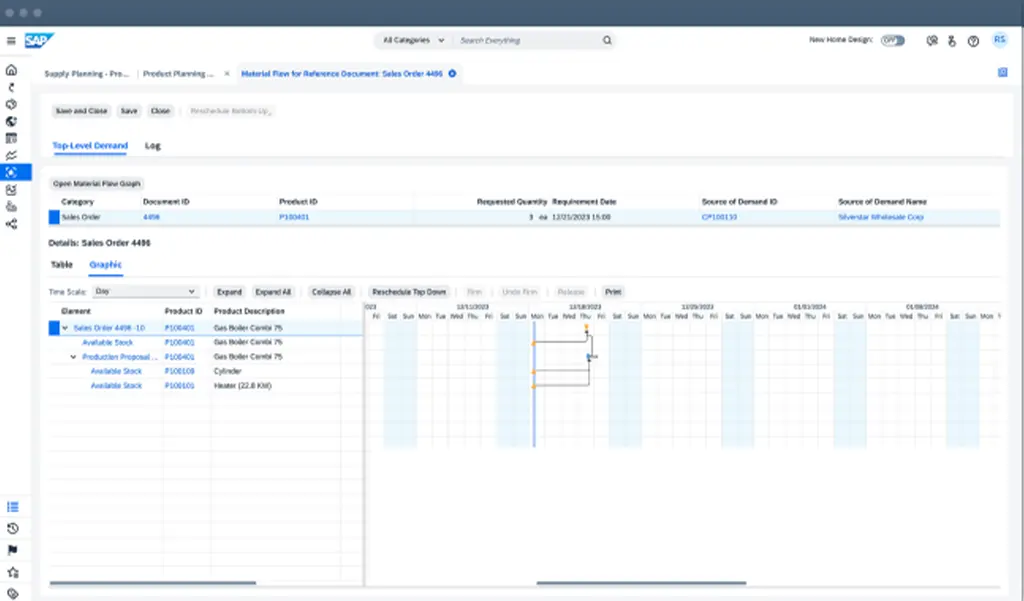This screenshot has width=1024, height=601.
Task: Click the Close button
Action: coord(161,111)
